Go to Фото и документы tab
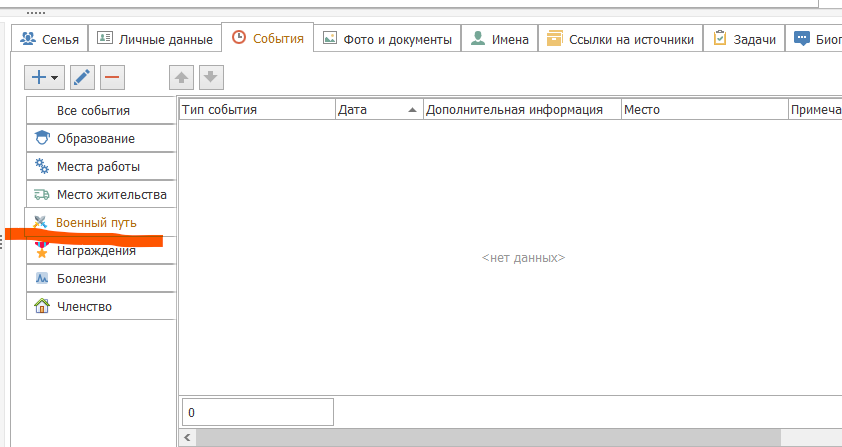This screenshot has height=447, width=842. (x=387, y=40)
